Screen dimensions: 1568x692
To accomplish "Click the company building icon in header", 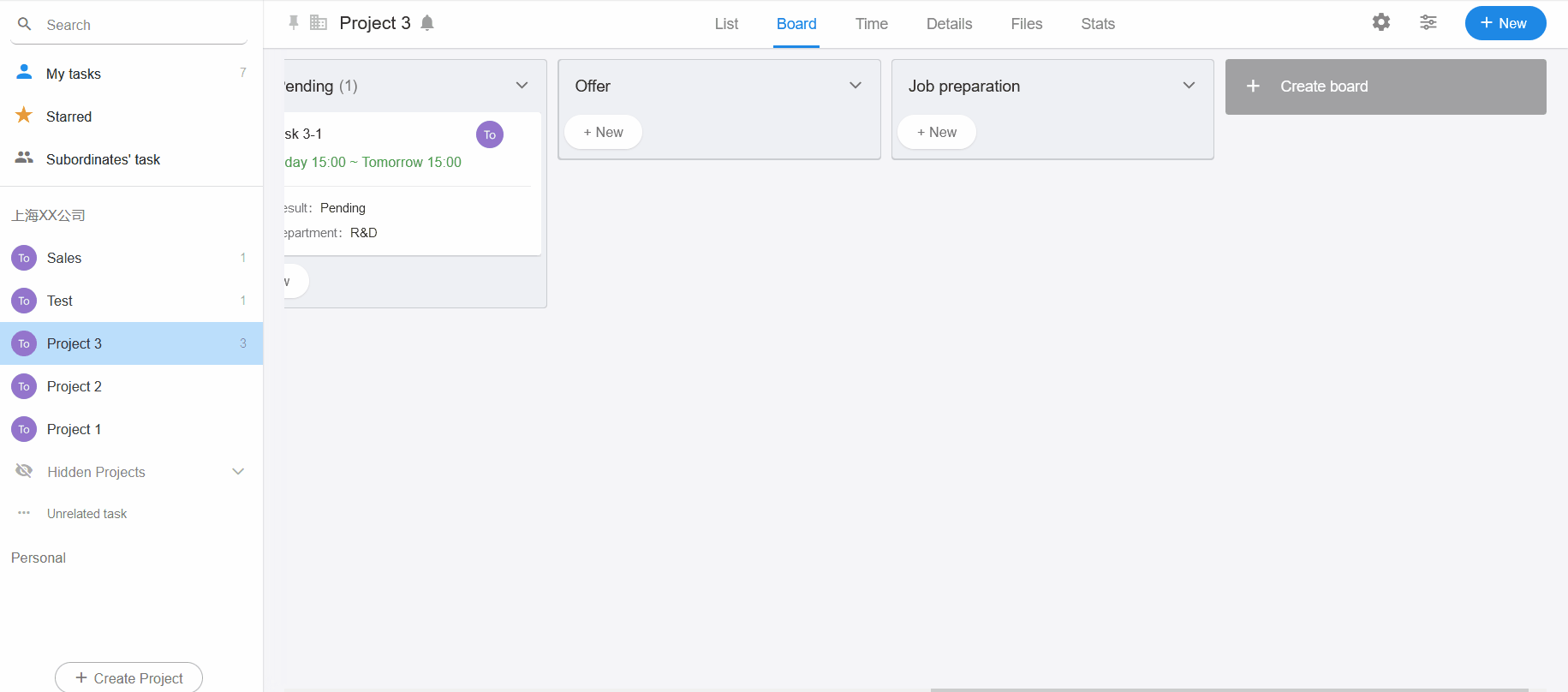I will 319,23.
